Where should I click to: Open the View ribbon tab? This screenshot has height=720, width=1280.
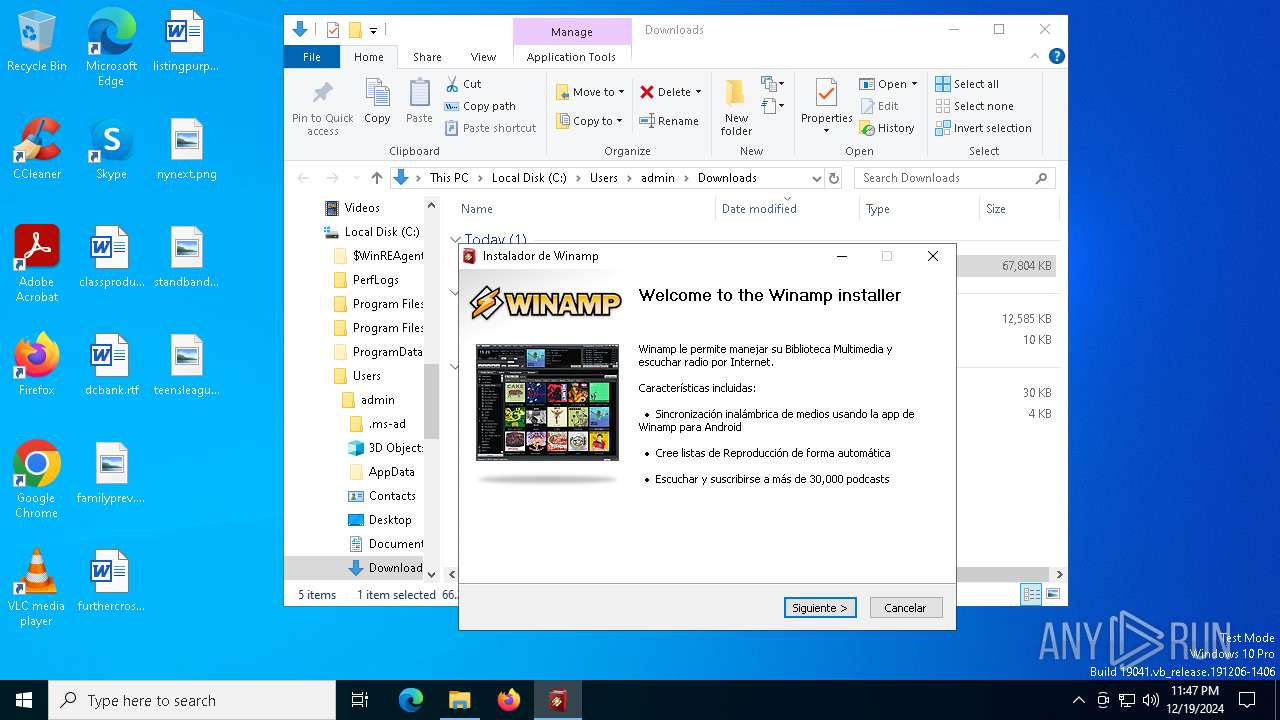click(483, 57)
